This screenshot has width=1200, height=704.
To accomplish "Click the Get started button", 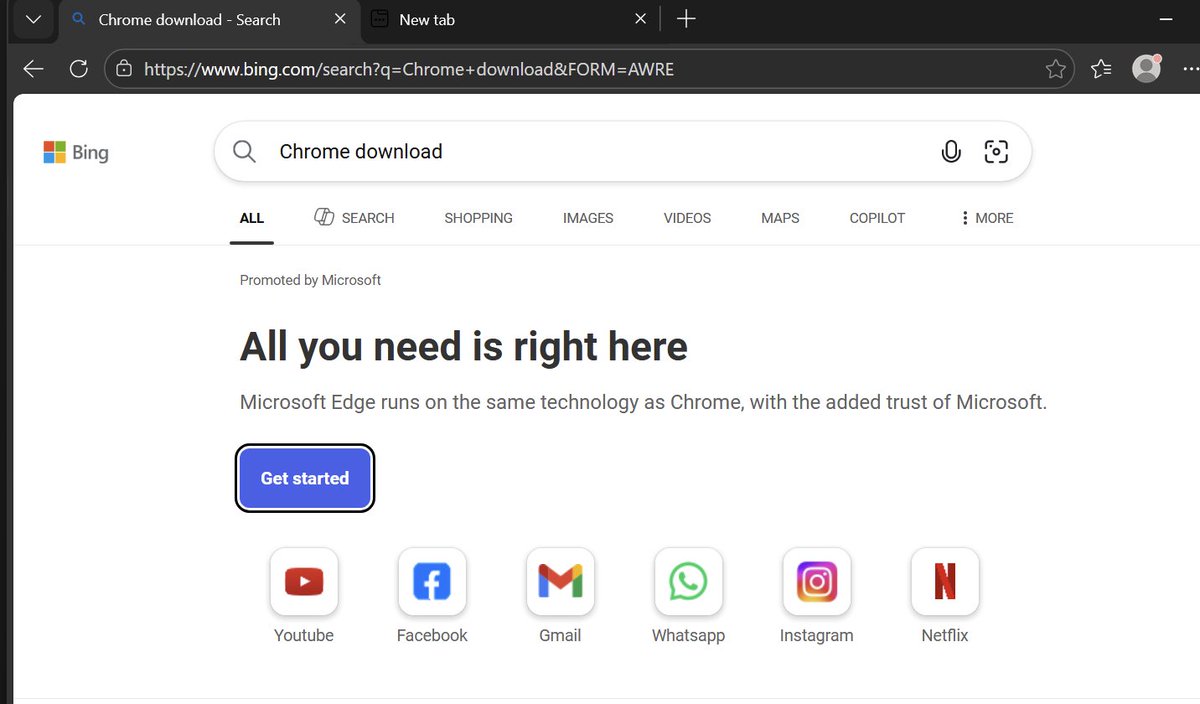I will [x=305, y=478].
